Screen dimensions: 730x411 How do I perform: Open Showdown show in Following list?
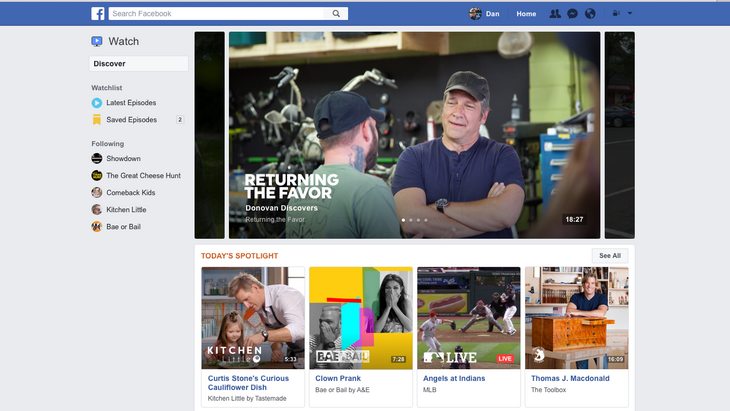click(123, 159)
